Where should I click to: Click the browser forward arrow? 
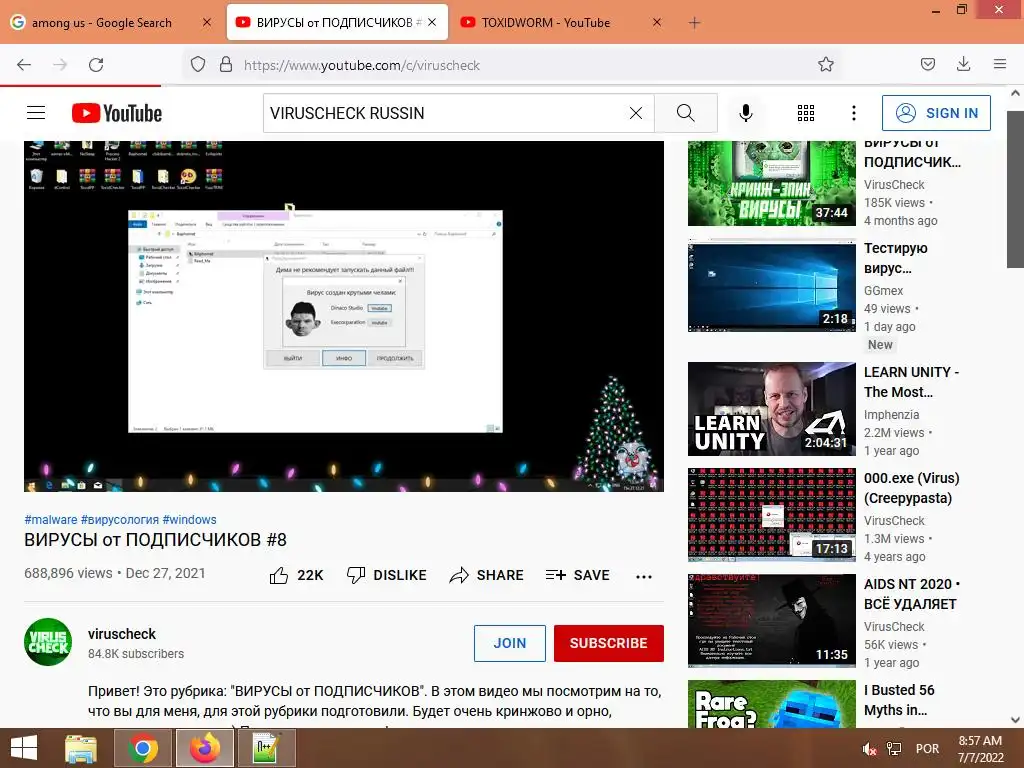click(60, 65)
